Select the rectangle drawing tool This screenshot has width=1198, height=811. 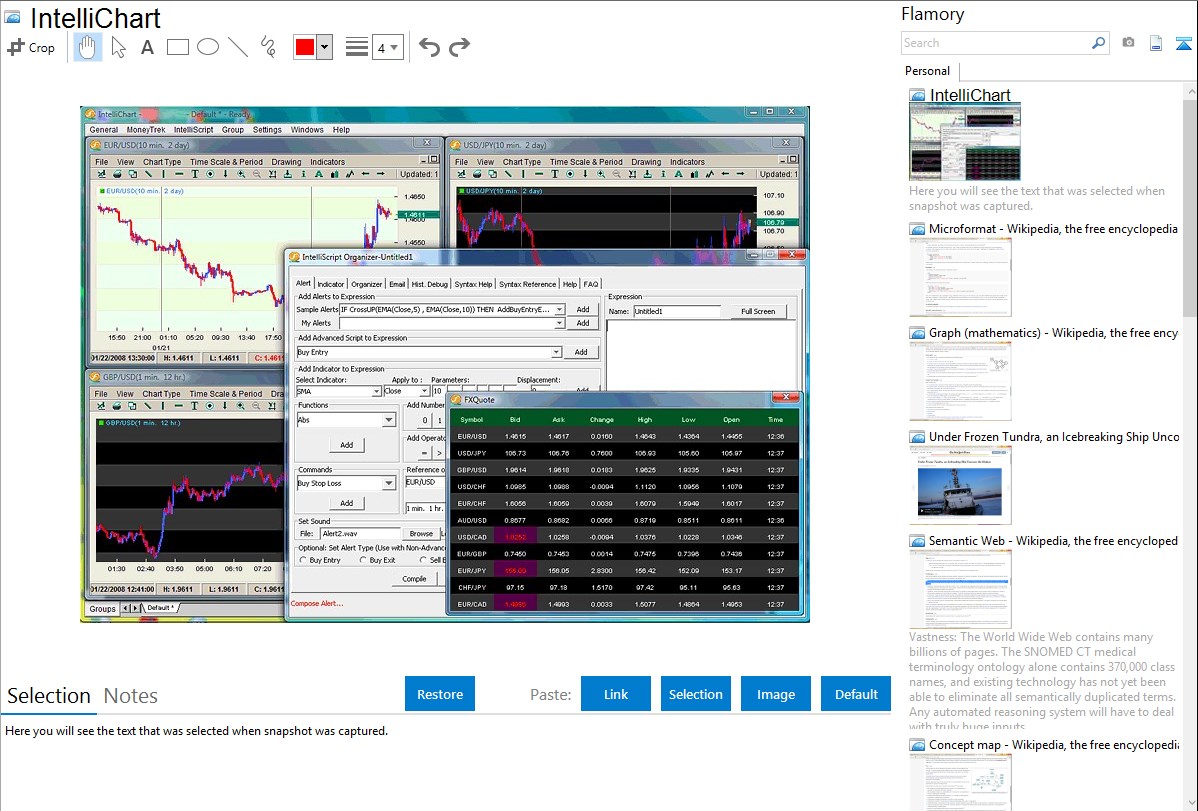tap(177, 47)
